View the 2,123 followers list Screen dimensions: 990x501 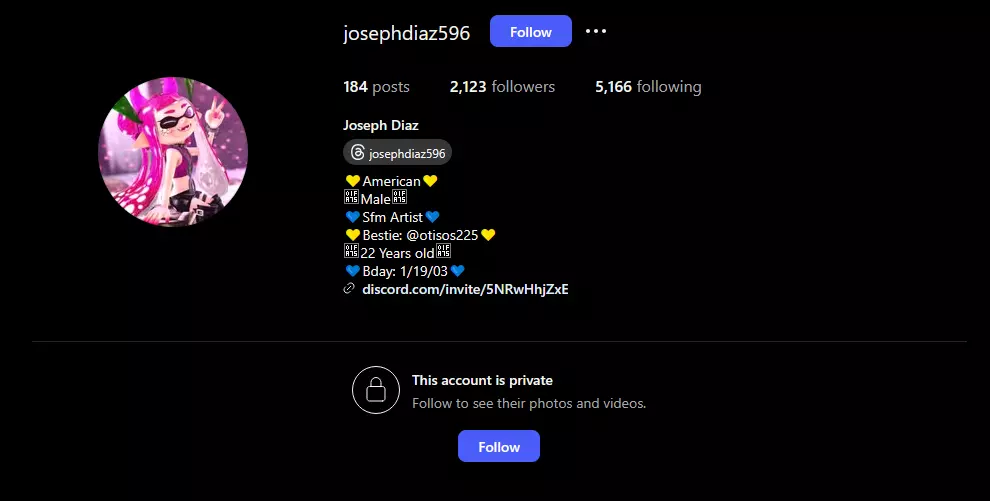tap(502, 86)
